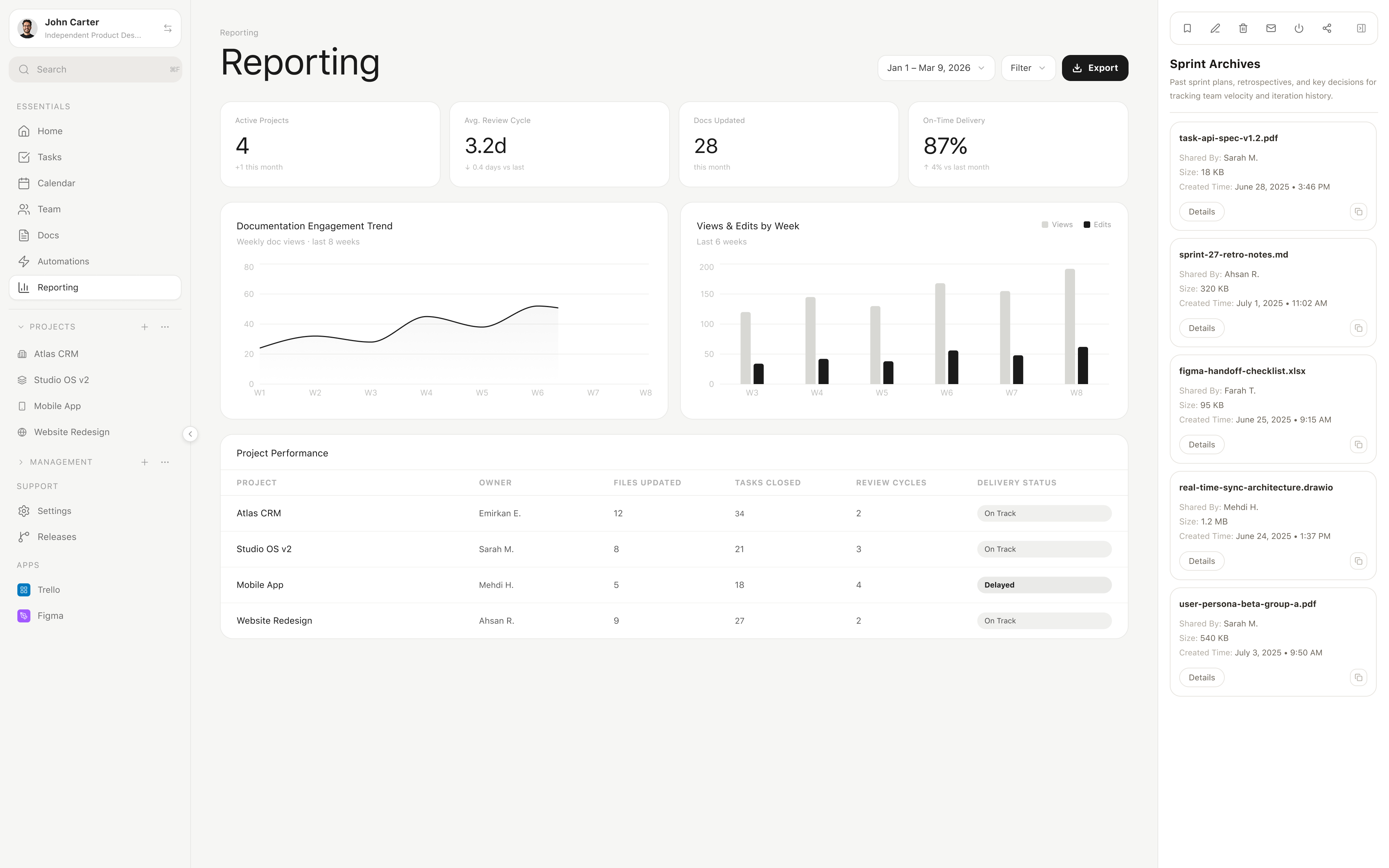
Task: Click the Views legend color swatch
Action: 1045,225
